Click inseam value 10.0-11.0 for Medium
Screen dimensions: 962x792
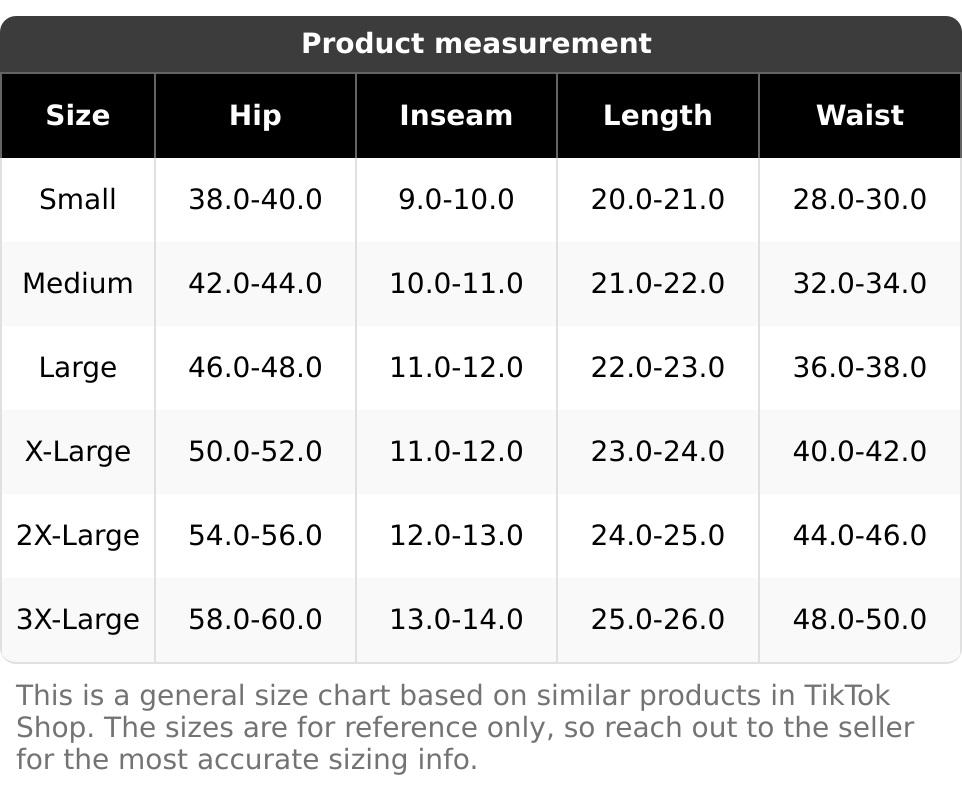[x=456, y=284]
